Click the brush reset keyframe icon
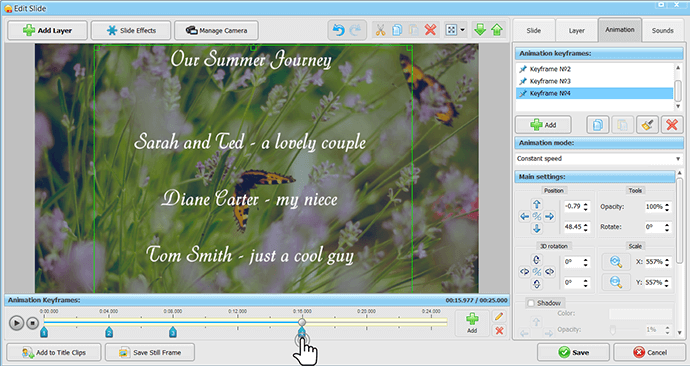Screen dimensions: 690x366 [647, 125]
